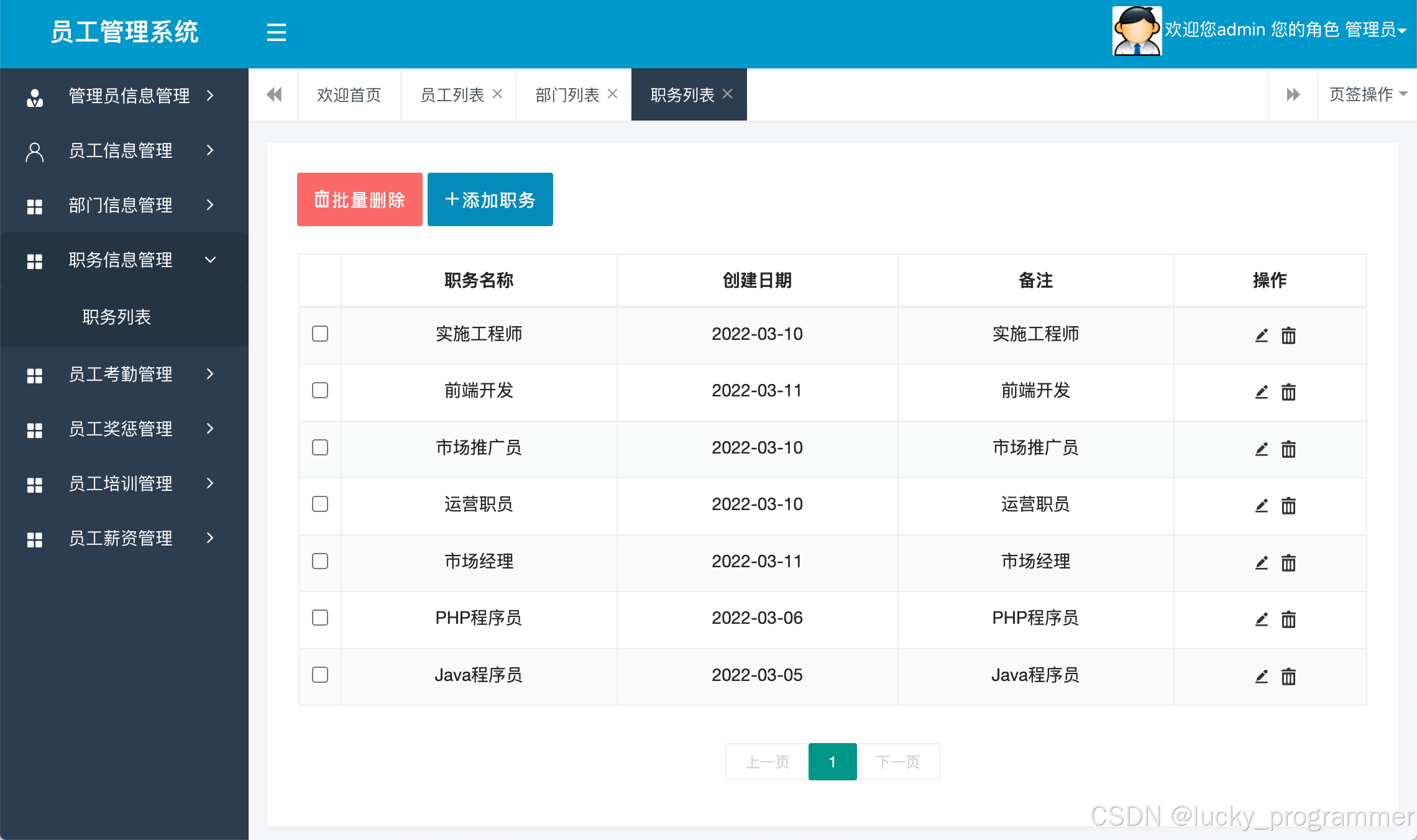The height and width of the screenshot is (840, 1417).
Task: Go to page 1 in pagination
Action: click(x=832, y=762)
